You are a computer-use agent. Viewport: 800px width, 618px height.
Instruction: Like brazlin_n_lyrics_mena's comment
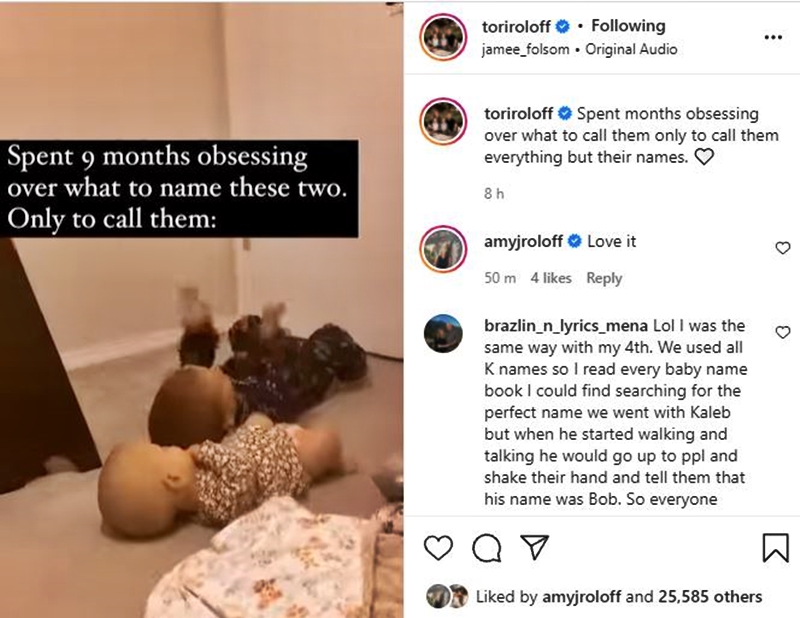[x=783, y=332]
